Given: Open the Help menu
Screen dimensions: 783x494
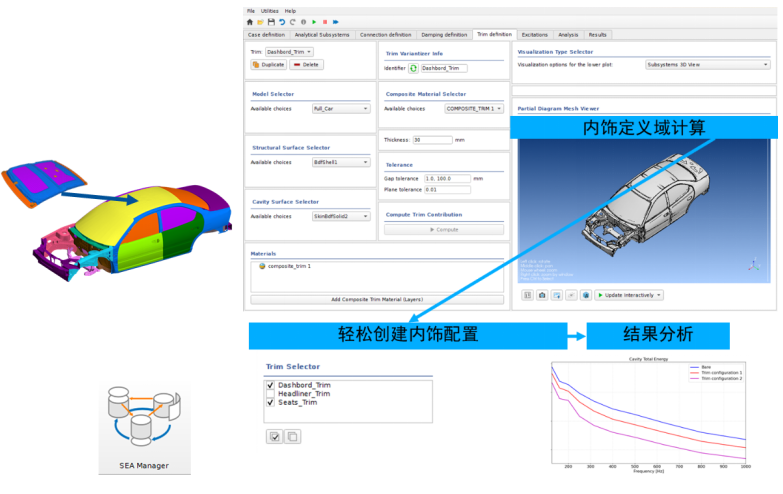Looking at the screenshot, I should click(x=291, y=11).
